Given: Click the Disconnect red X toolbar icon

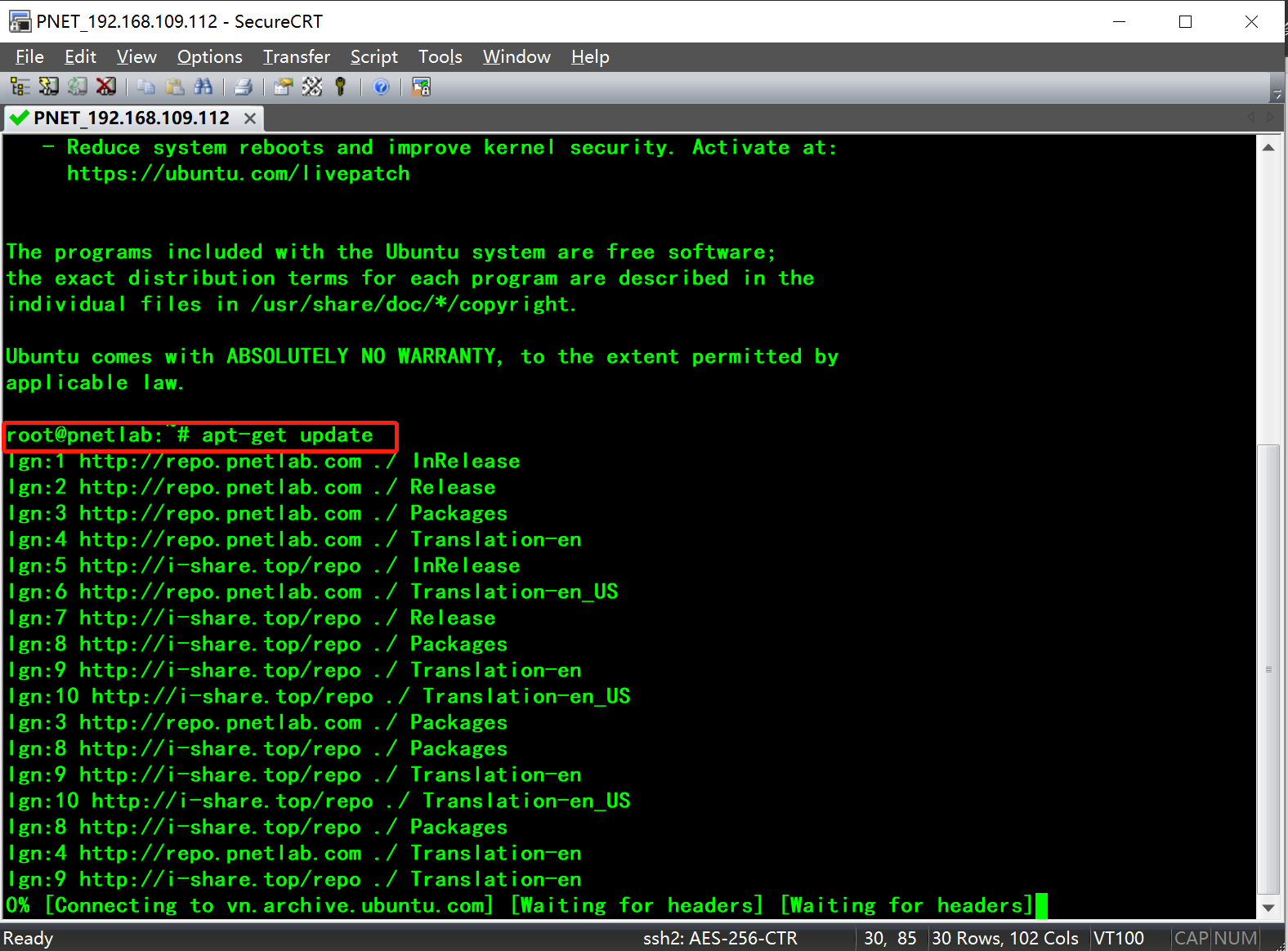Looking at the screenshot, I should click(105, 87).
